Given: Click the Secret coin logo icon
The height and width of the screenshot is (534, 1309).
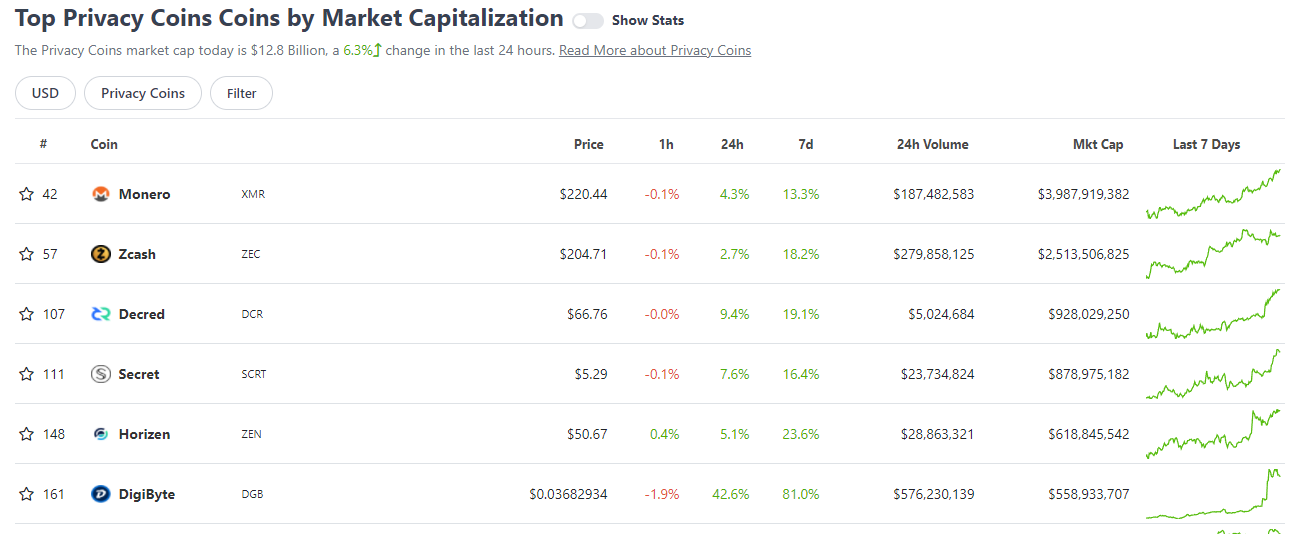Looking at the screenshot, I should (100, 374).
